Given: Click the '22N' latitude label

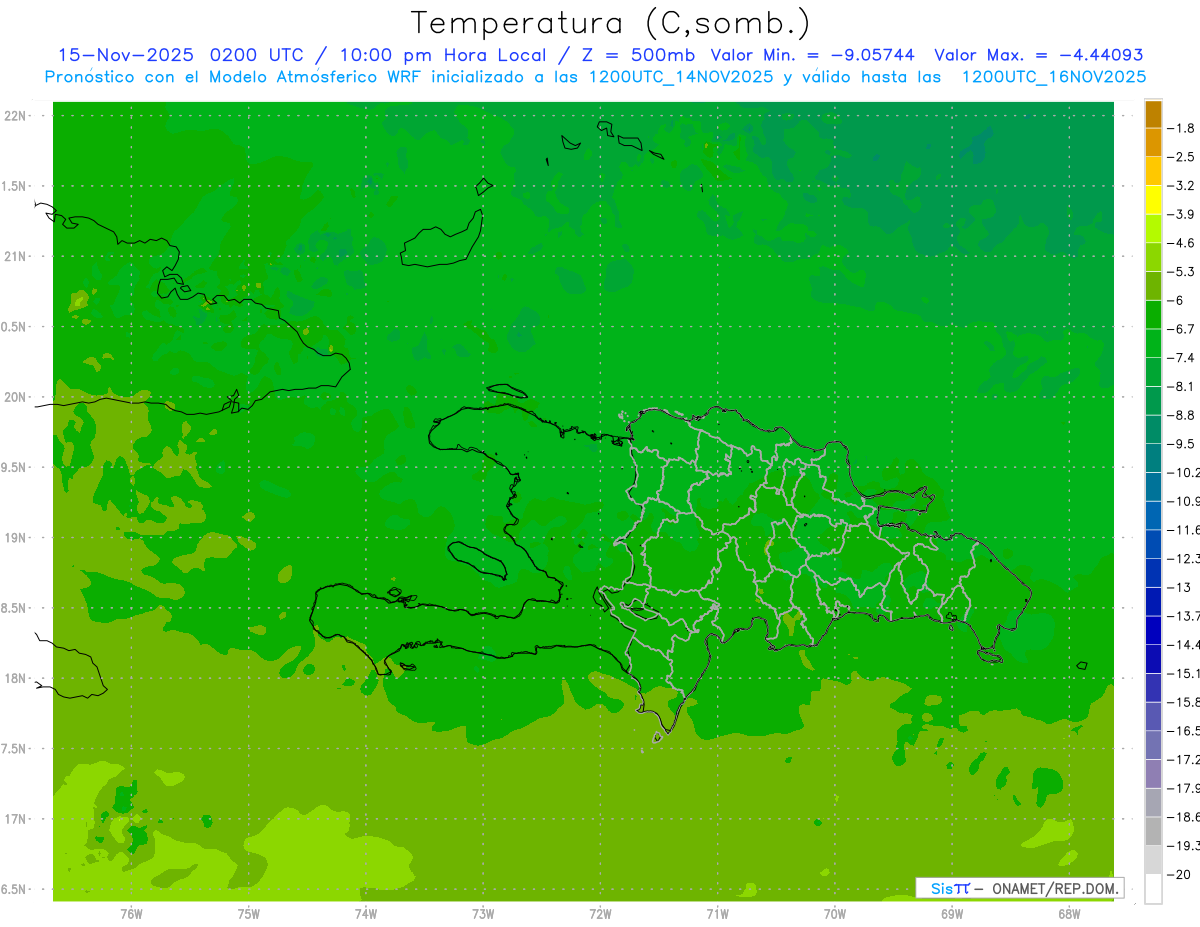Looking at the screenshot, I should pos(14,116).
